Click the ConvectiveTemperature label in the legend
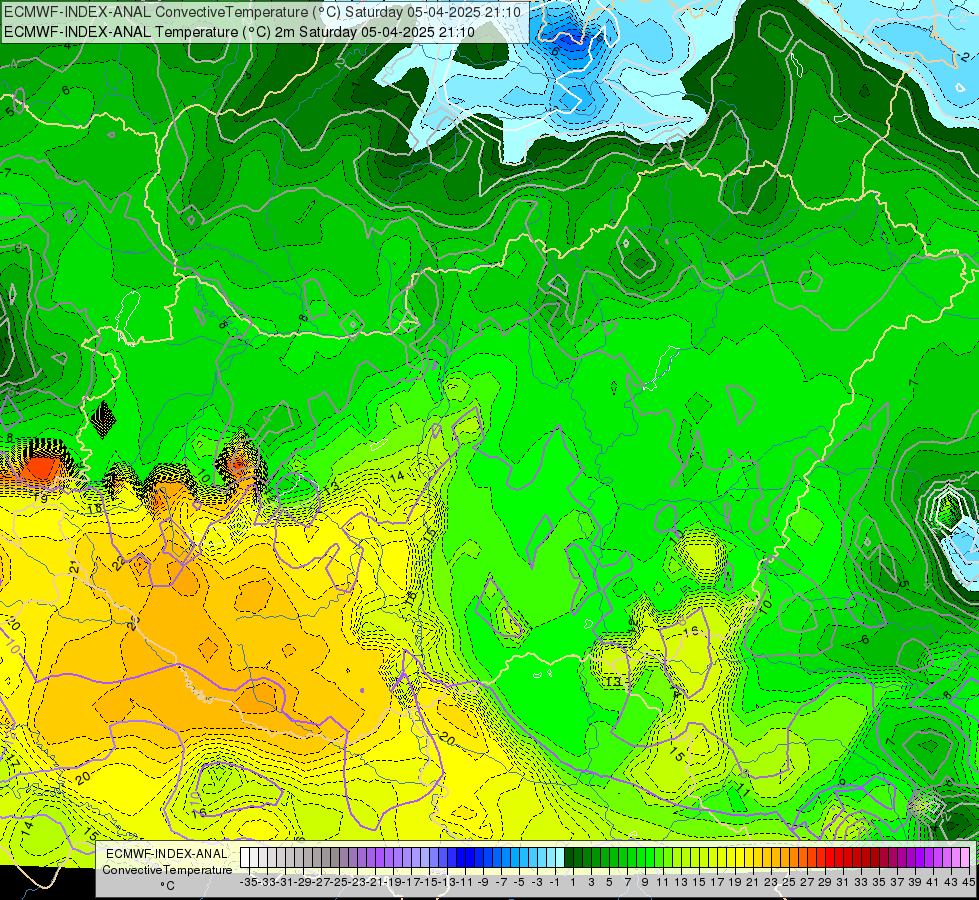The width and height of the screenshot is (979, 900). pyautogui.click(x=167, y=869)
